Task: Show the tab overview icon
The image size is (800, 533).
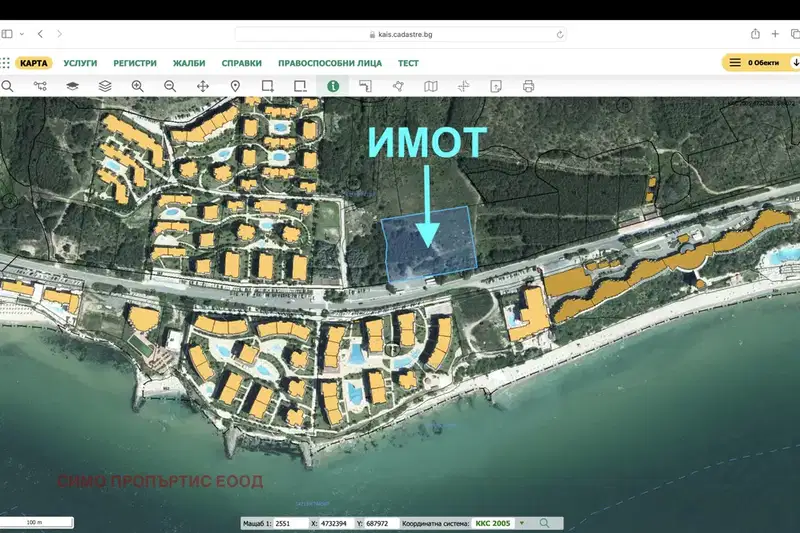Action: click(795, 34)
